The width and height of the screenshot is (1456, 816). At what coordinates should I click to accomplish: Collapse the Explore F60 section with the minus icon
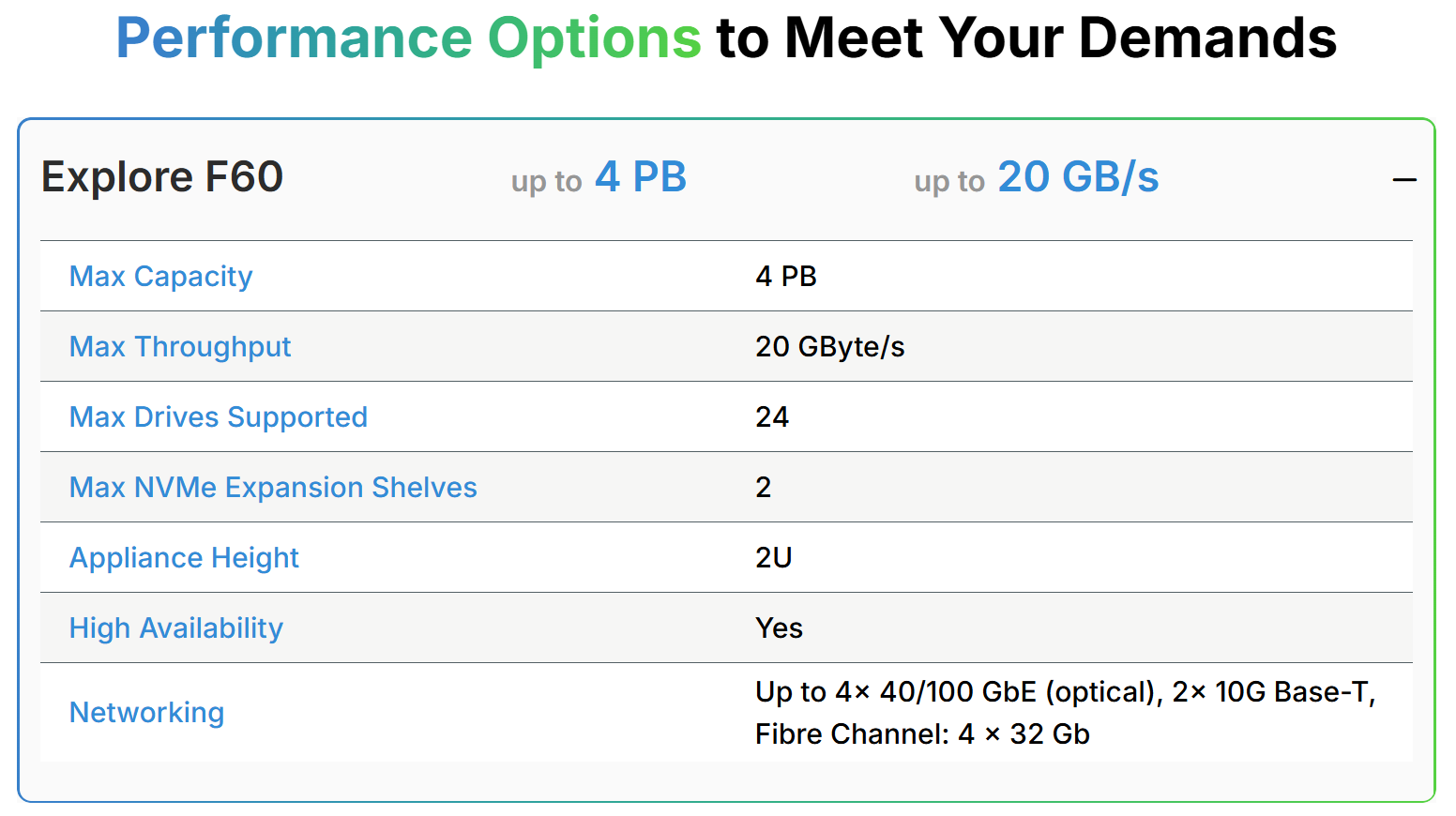pos(1403,179)
